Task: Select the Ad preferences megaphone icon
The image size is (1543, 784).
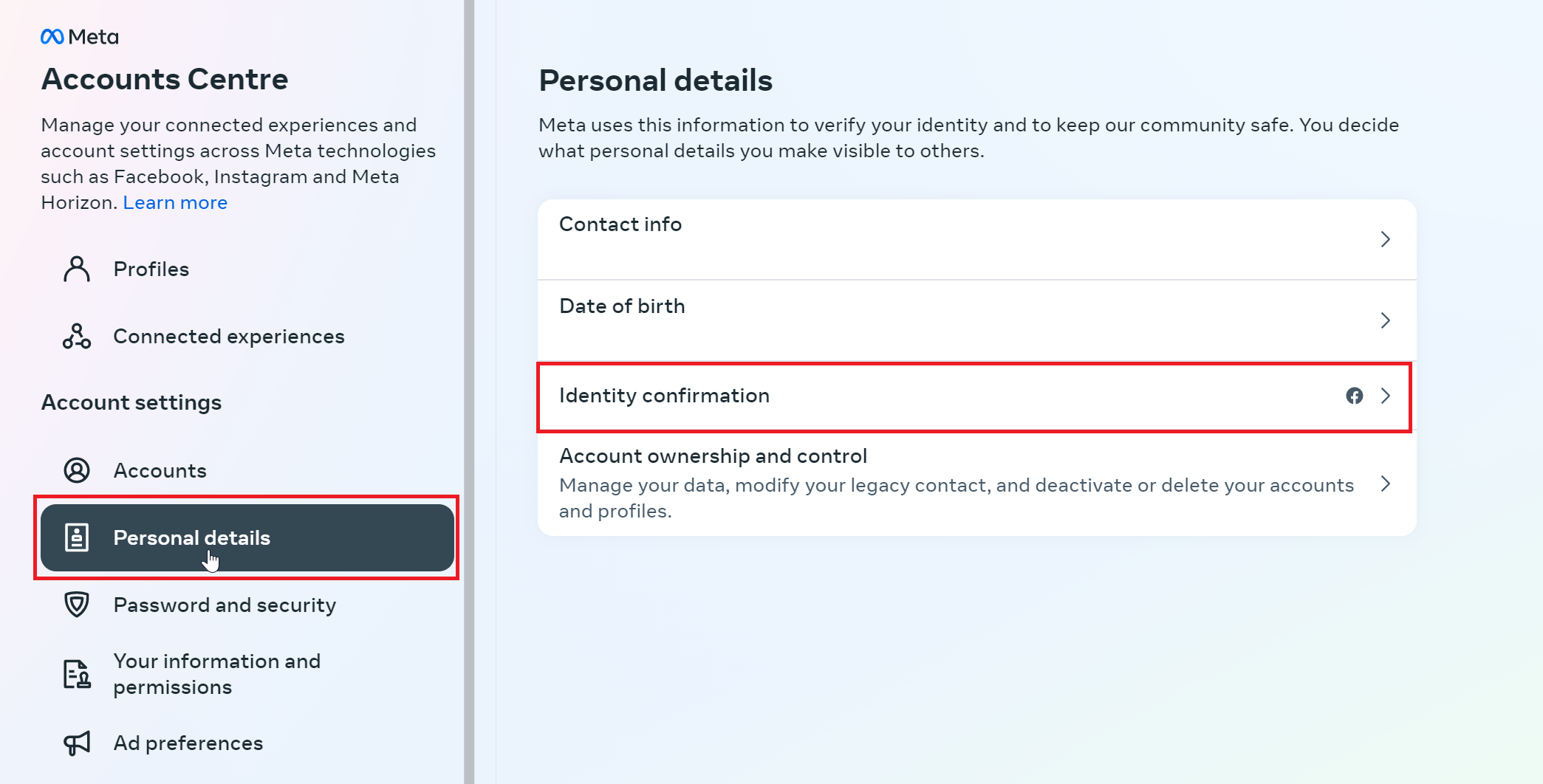Action: pyautogui.click(x=76, y=743)
